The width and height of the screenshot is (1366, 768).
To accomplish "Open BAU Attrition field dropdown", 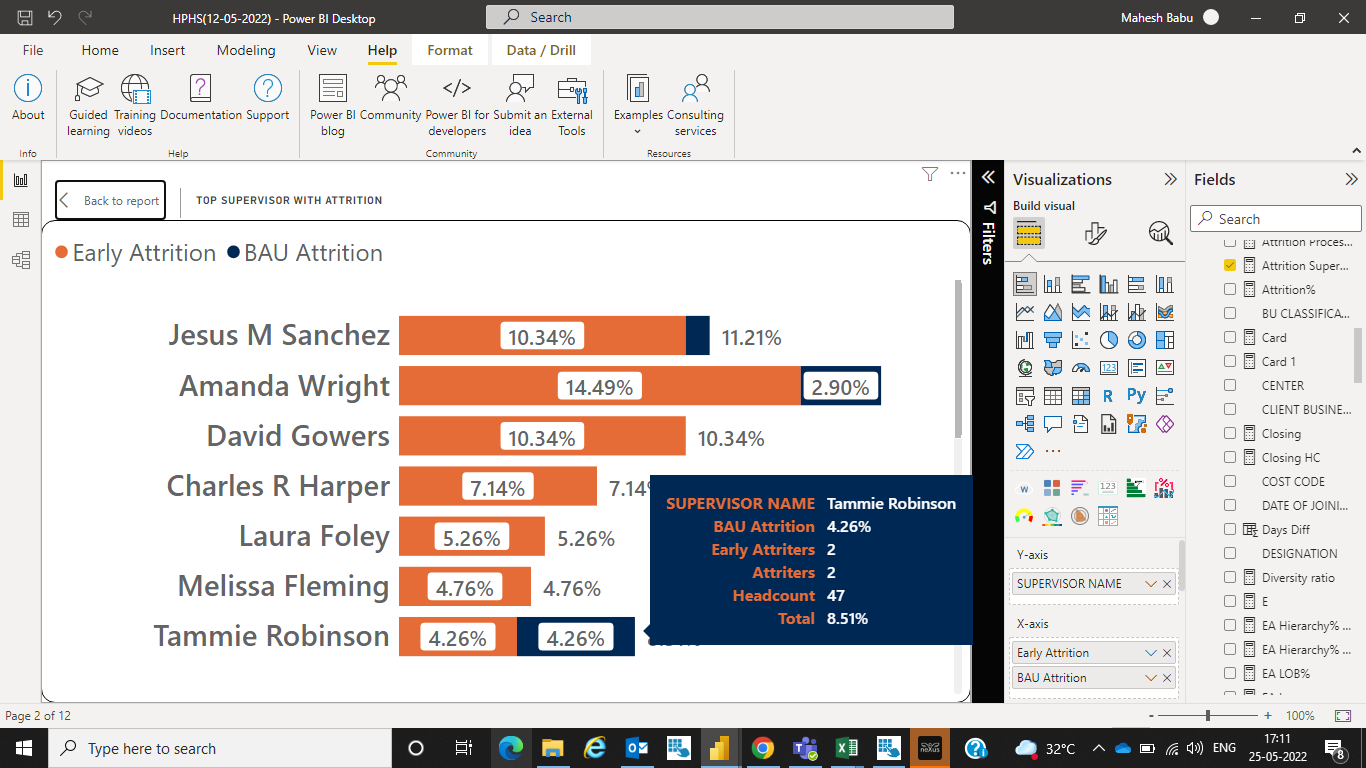I will 1150,678.
